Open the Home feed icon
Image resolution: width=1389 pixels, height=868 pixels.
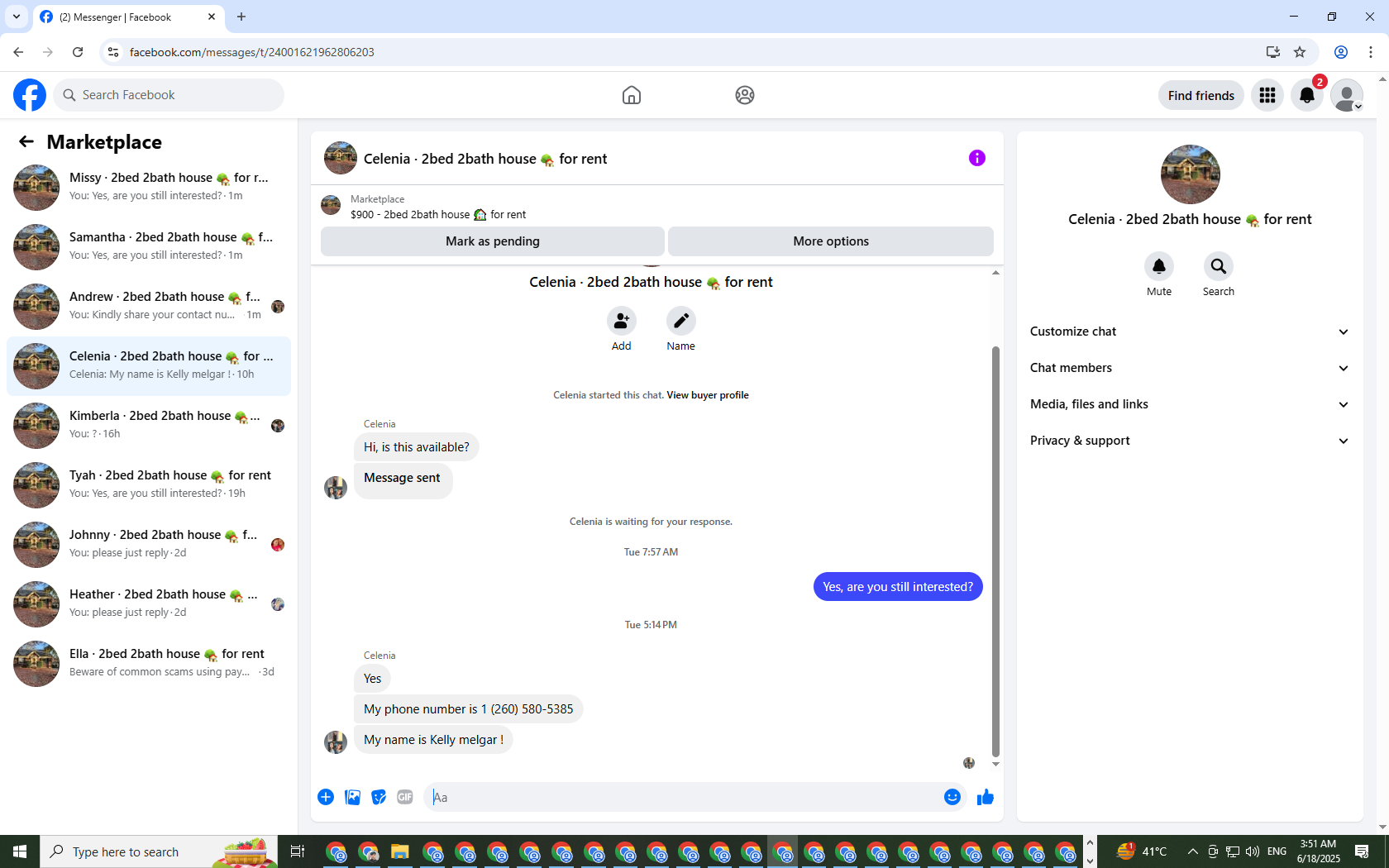[632, 95]
